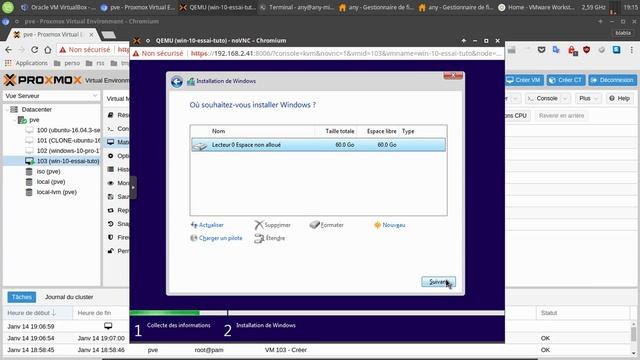The image size is (640, 360).
Task: Collapse the pve node expander
Action: pyautogui.click(x=15, y=120)
